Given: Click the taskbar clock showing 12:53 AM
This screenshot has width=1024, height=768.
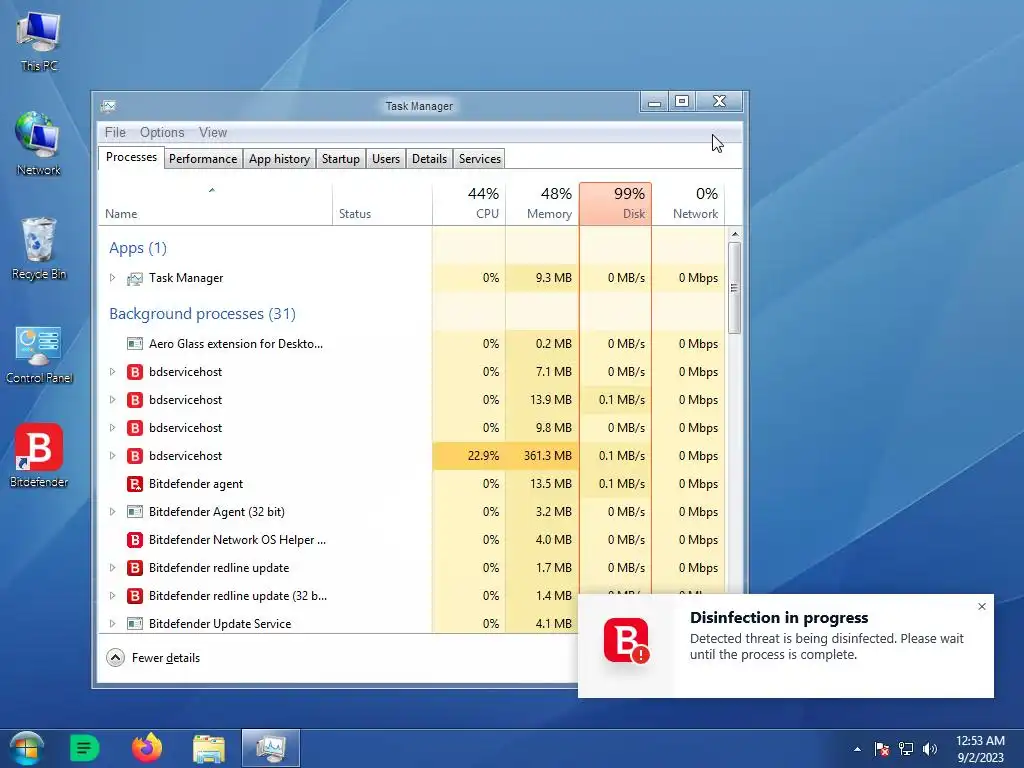Looking at the screenshot, I should coord(980,749).
